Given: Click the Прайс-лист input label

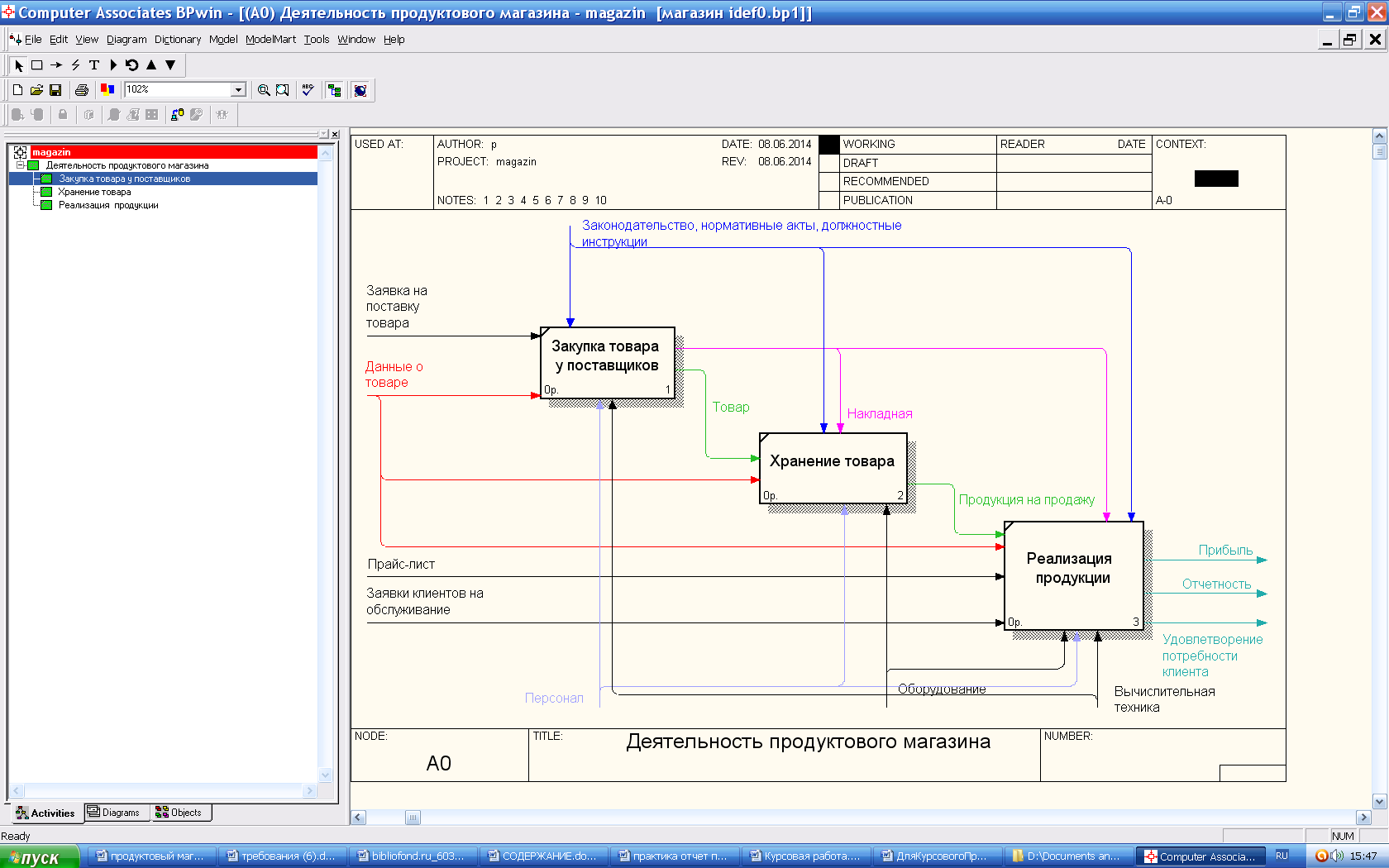Looking at the screenshot, I should coord(401,564).
